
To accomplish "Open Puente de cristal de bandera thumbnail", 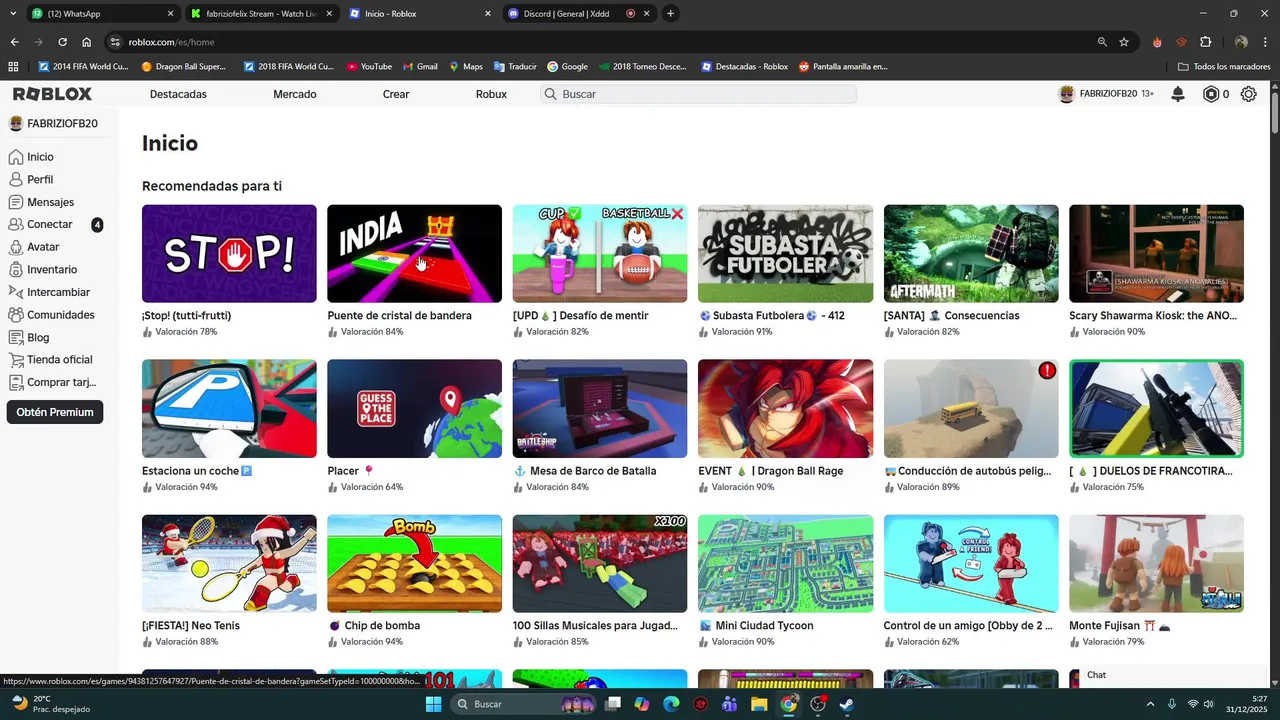I will click(x=414, y=254).
